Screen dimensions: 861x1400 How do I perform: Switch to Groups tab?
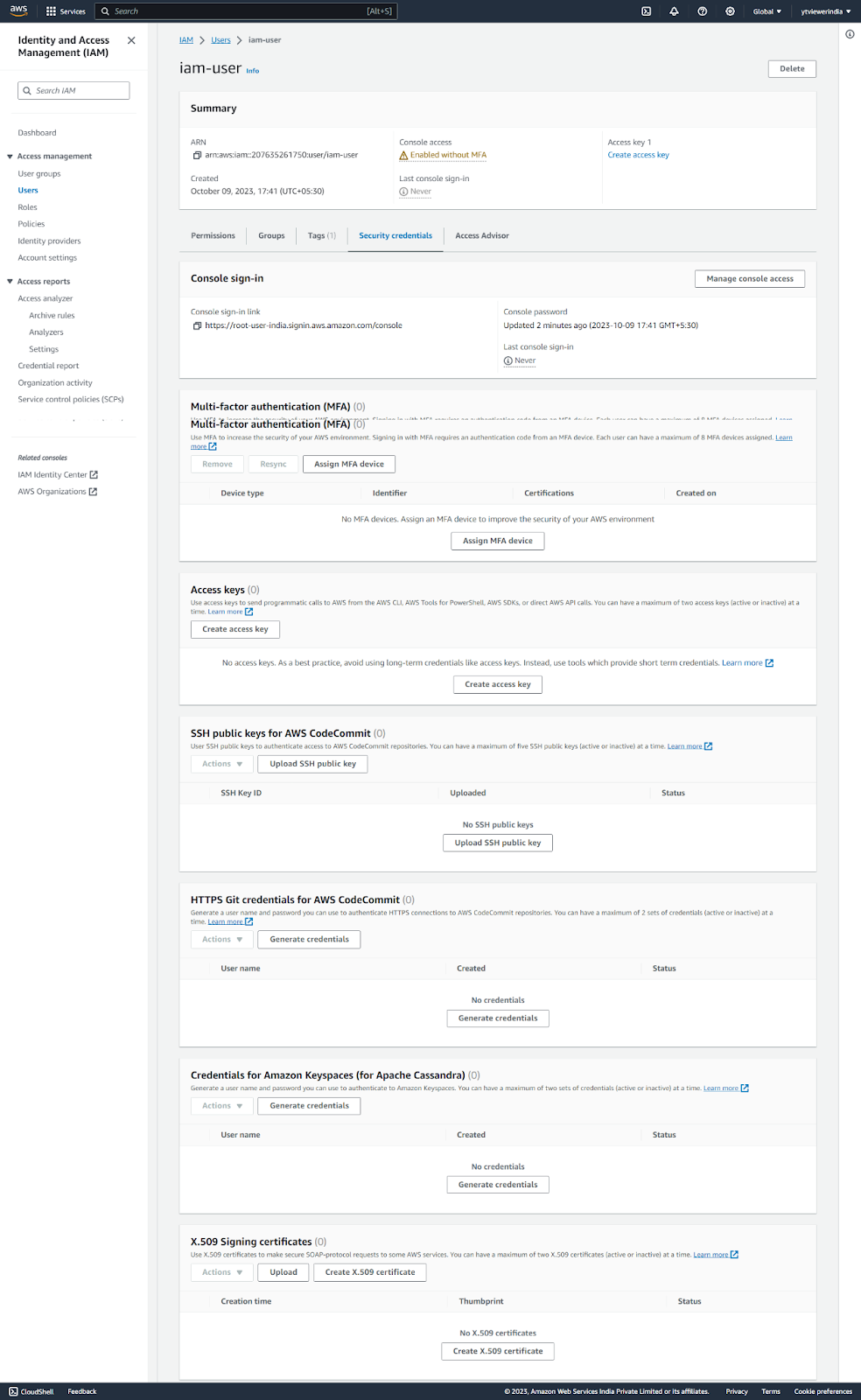click(x=271, y=235)
